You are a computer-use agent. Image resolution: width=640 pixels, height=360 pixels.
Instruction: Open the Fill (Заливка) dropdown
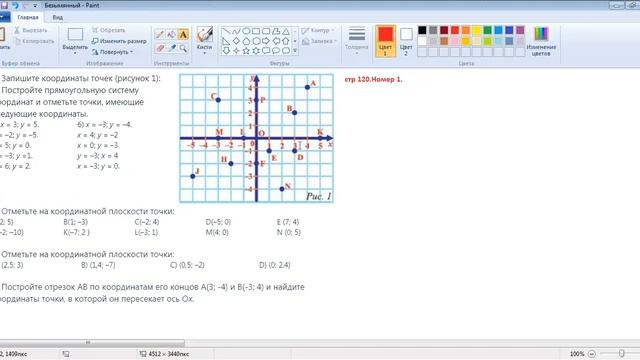[x=319, y=41]
